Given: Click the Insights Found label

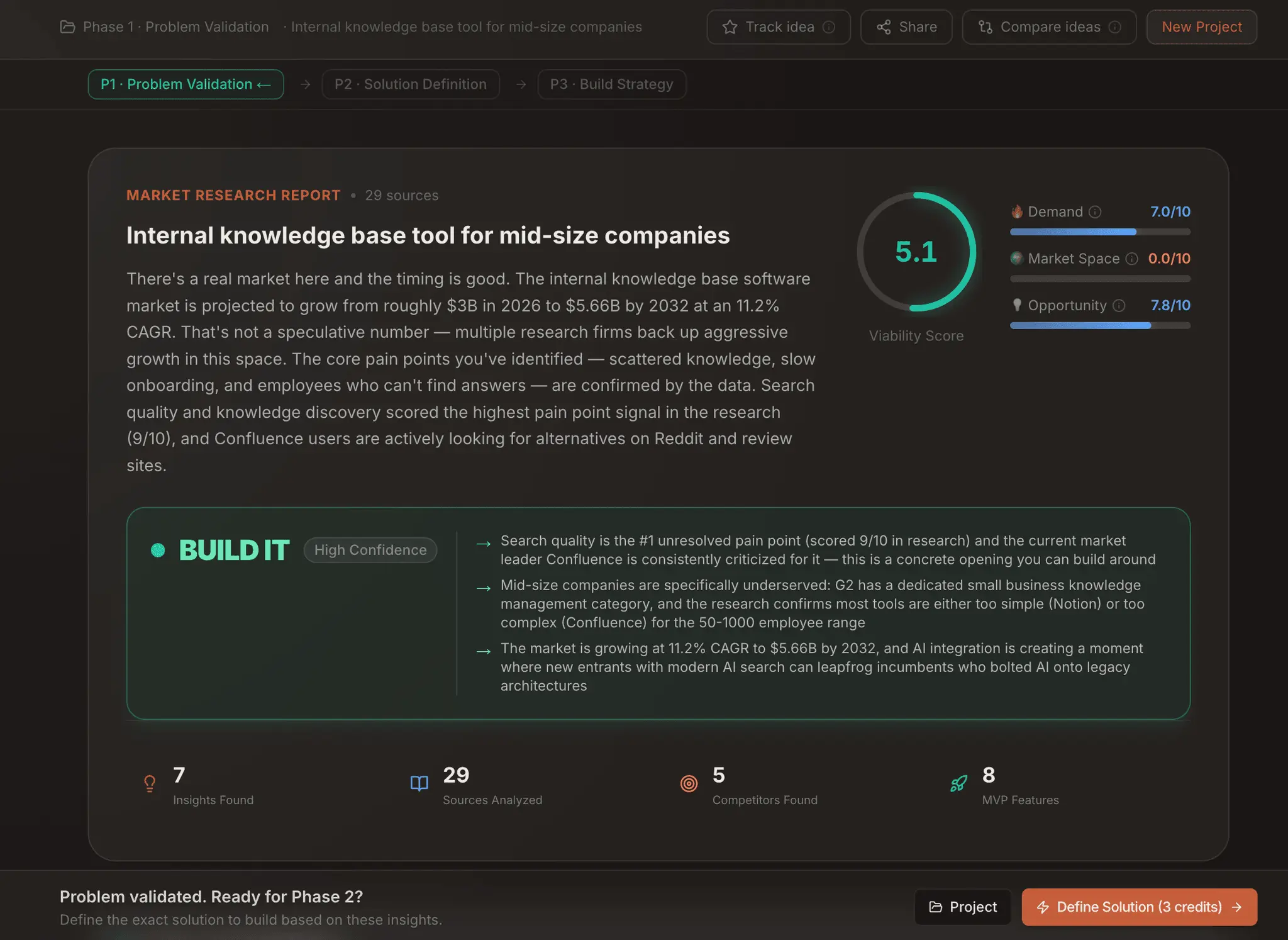Looking at the screenshot, I should [x=213, y=800].
